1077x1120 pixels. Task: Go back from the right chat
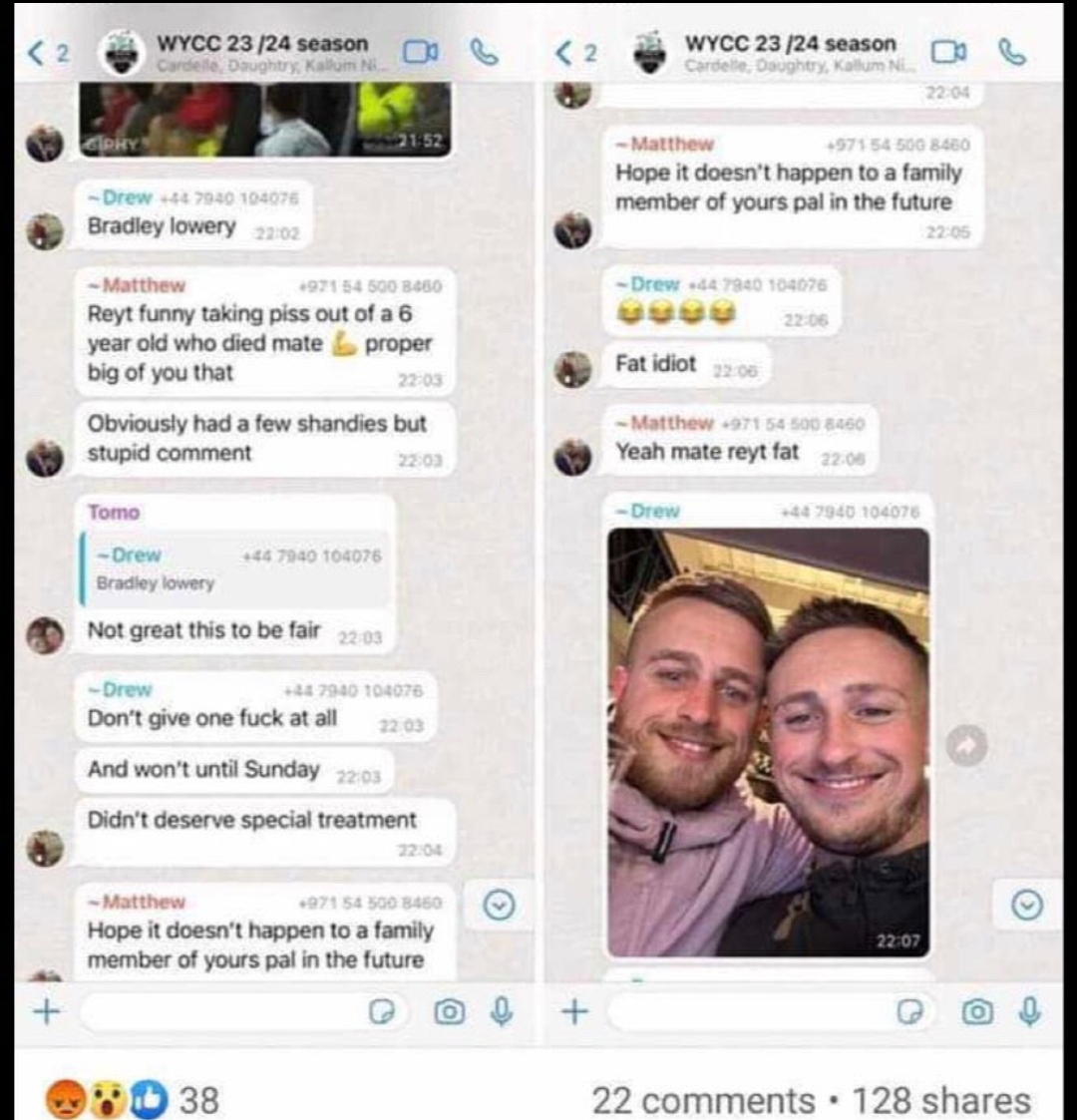(575, 53)
